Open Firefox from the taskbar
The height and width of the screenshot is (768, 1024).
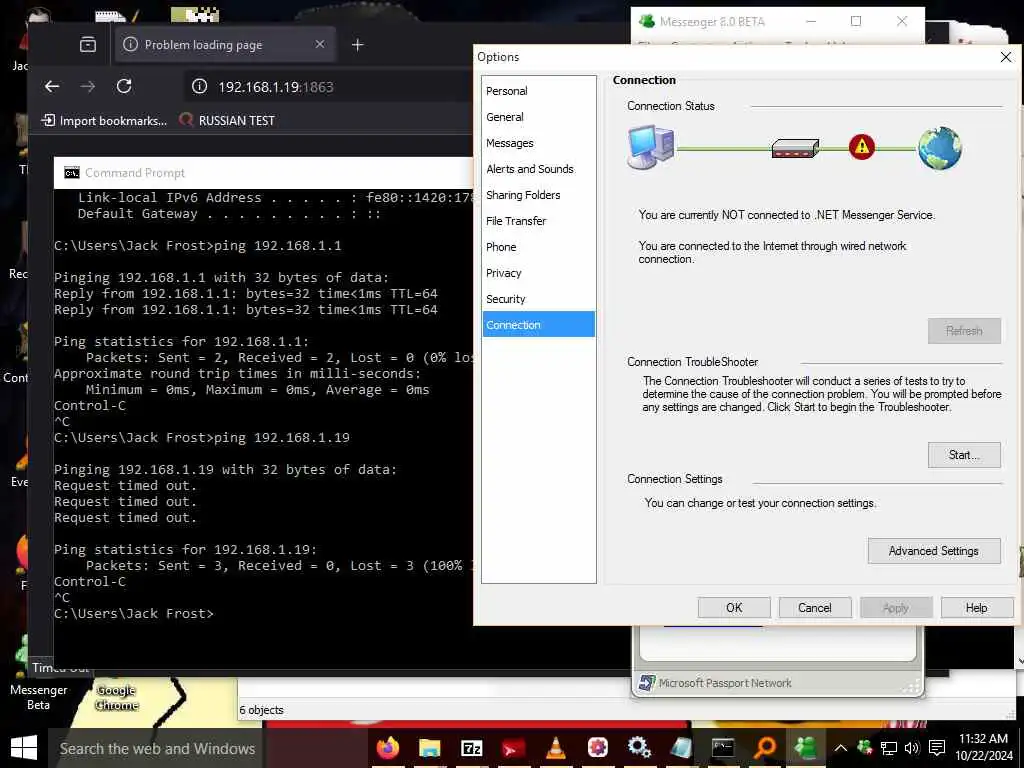pos(388,748)
